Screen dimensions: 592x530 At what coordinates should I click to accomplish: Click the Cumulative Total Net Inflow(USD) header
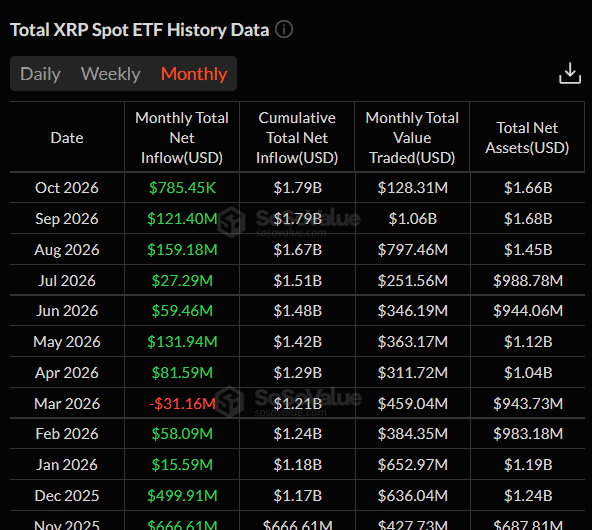coord(297,138)
